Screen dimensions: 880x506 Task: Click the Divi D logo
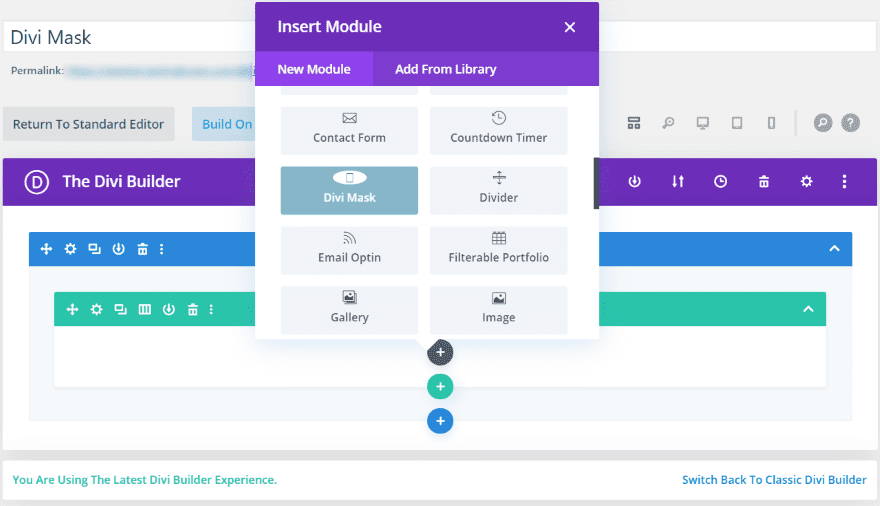coord(36,182)
